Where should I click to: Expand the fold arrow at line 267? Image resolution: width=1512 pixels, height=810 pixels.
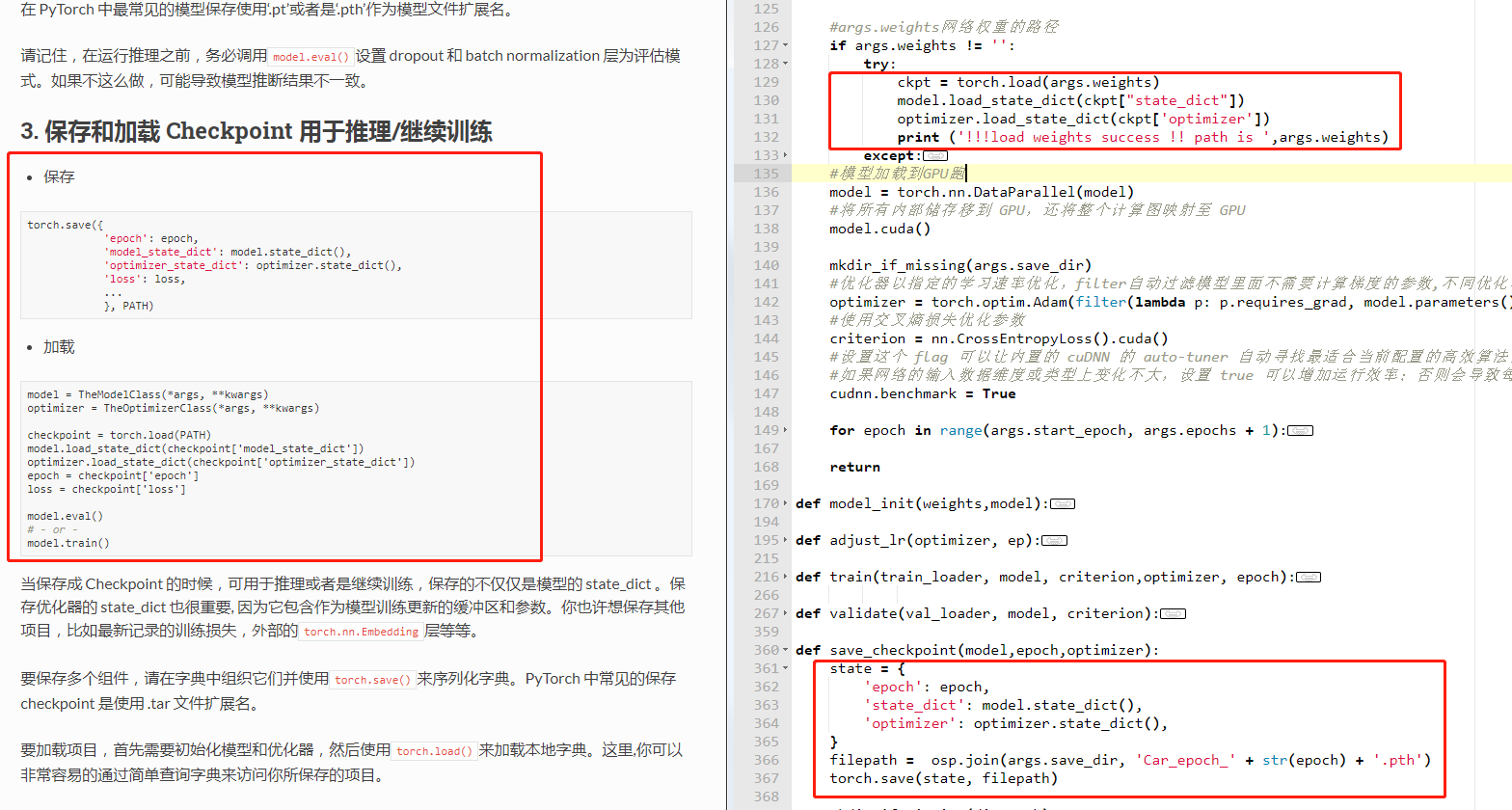[x=786, y=613]
